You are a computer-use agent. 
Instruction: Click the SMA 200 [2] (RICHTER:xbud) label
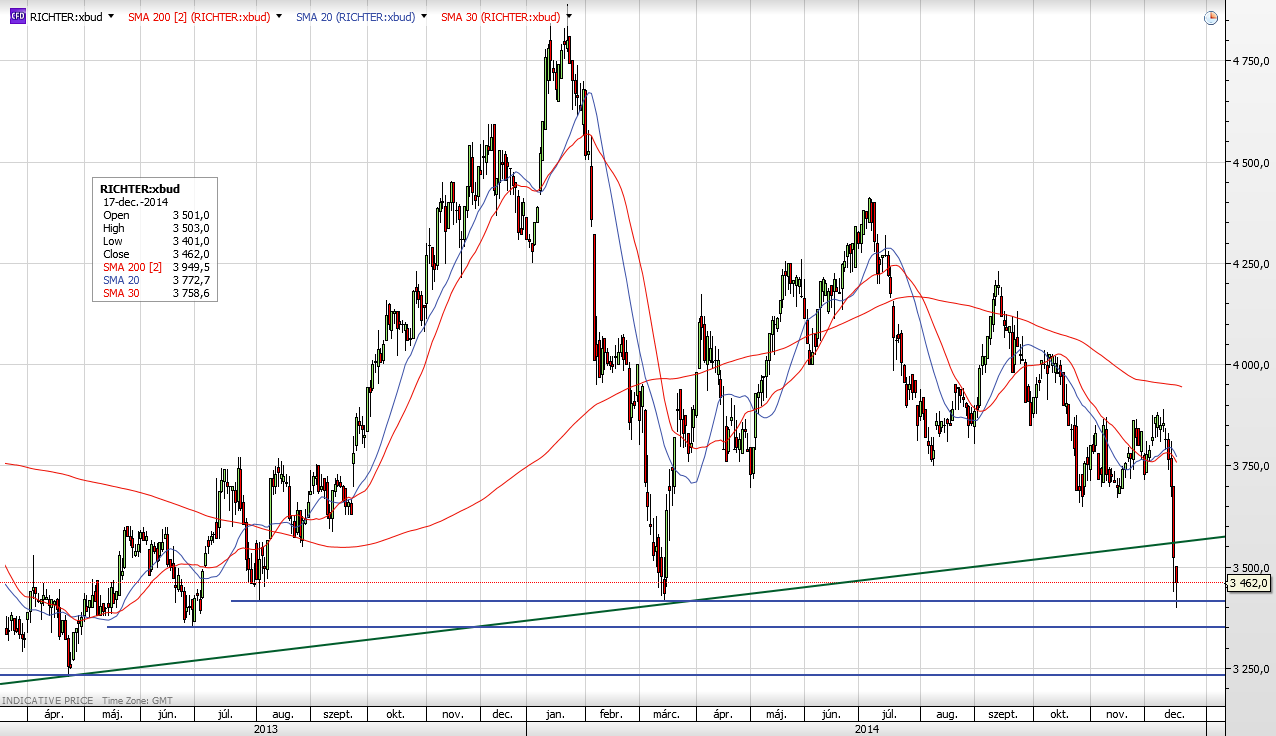pos(199,17)
